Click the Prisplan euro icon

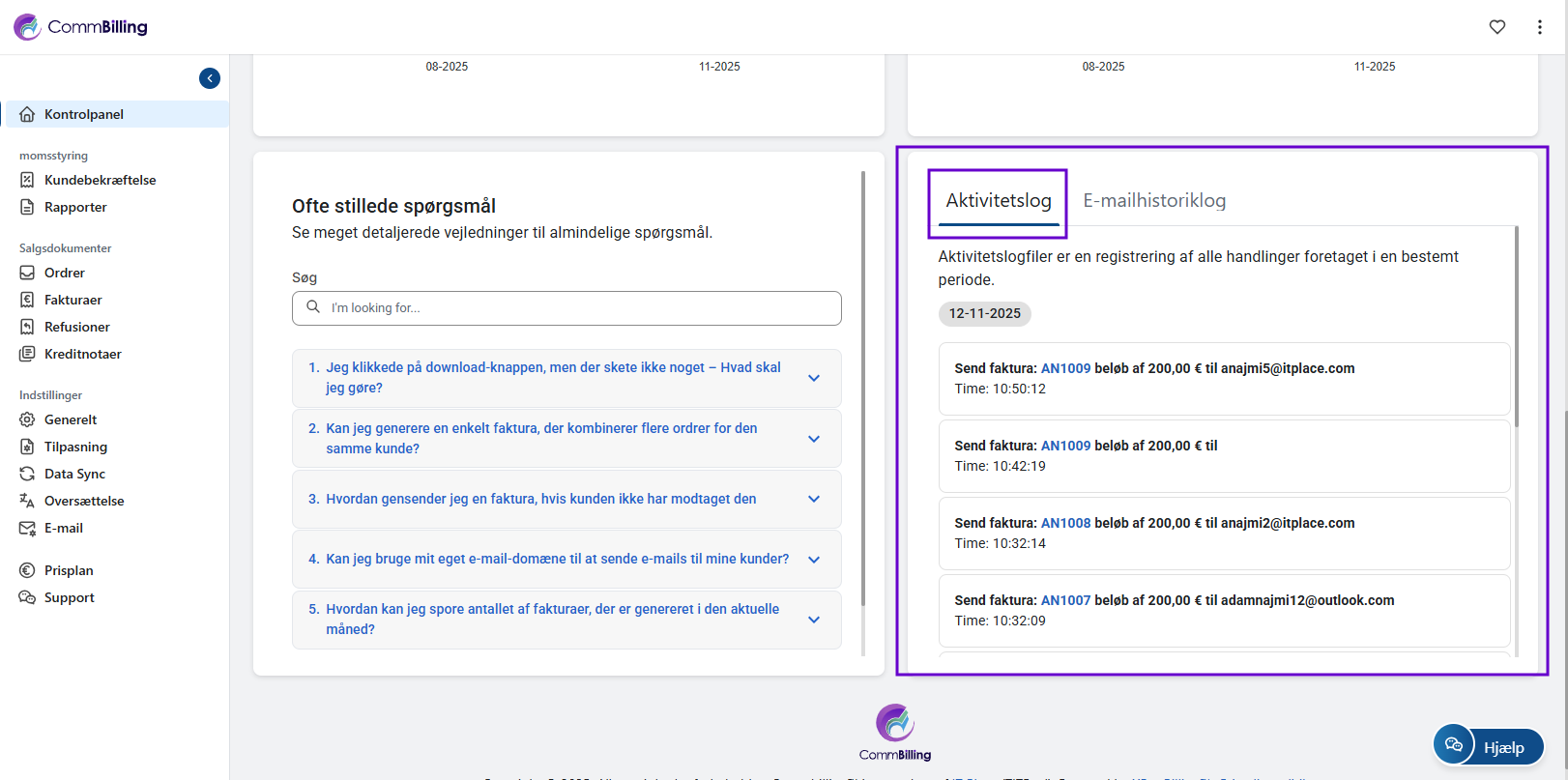(x=27, y=570)
